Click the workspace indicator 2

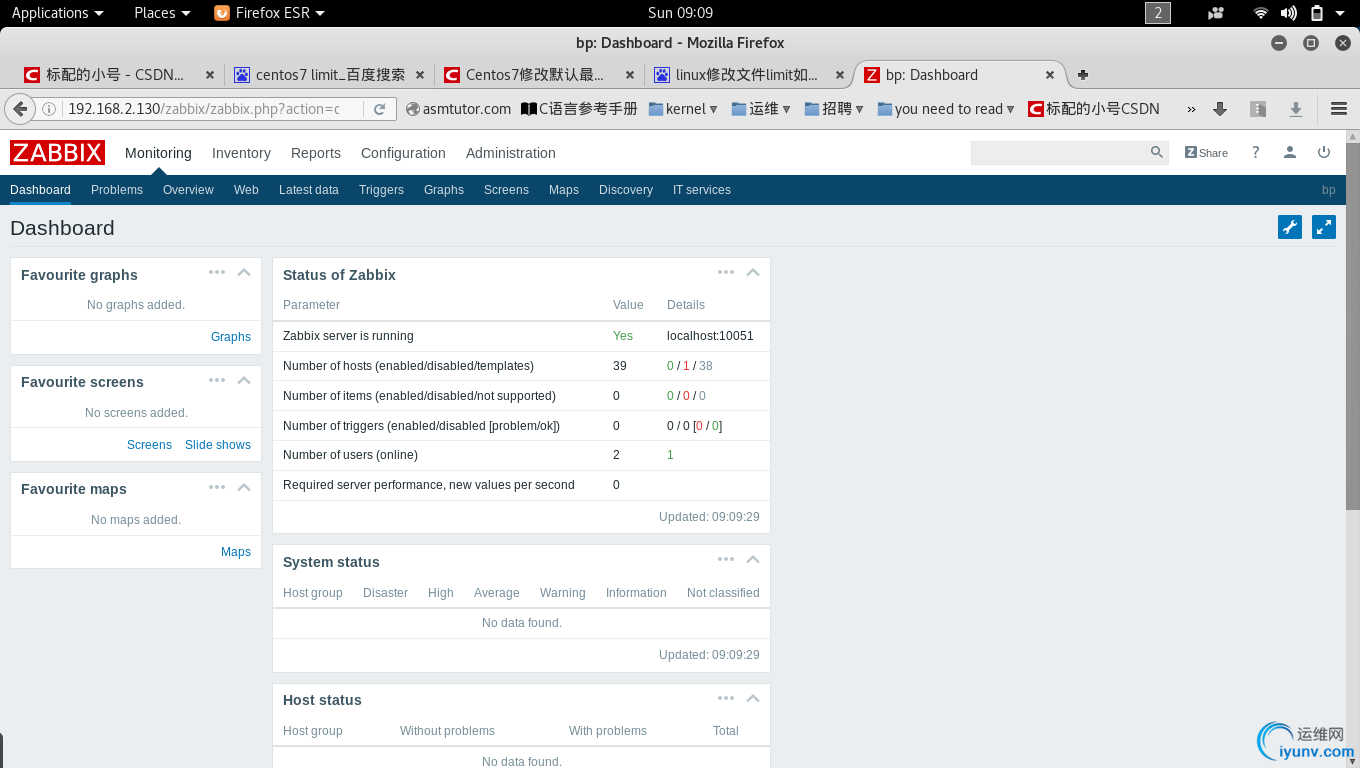(x=1158, y=13)
